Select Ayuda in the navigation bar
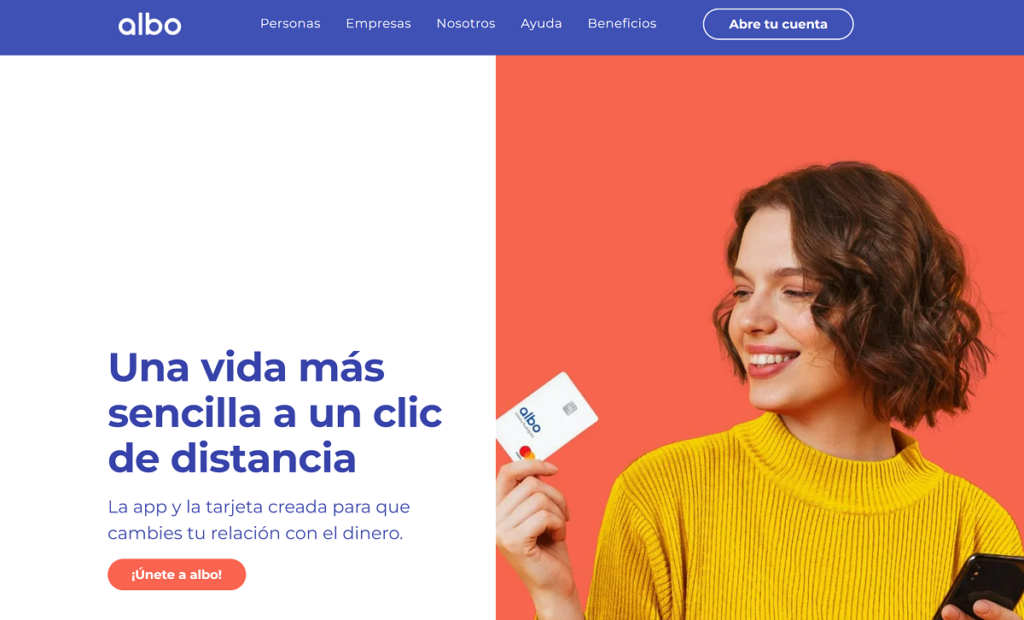 point(541,24)
